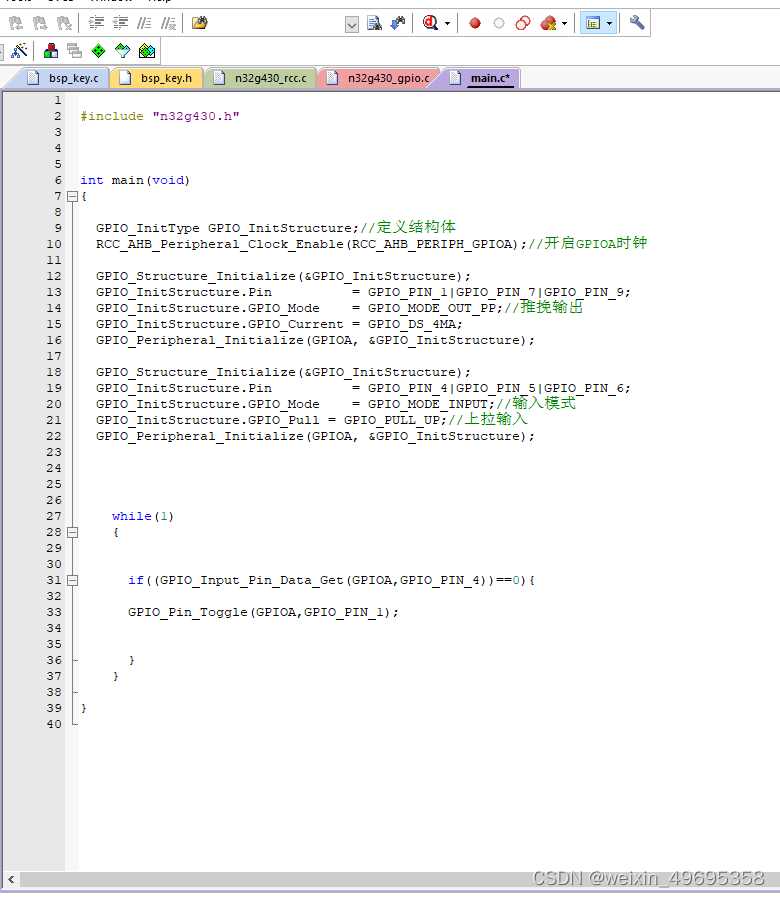Click the horizontal scrollbar left arrow
Screen dimensions: 780x897
click(11, 879)
